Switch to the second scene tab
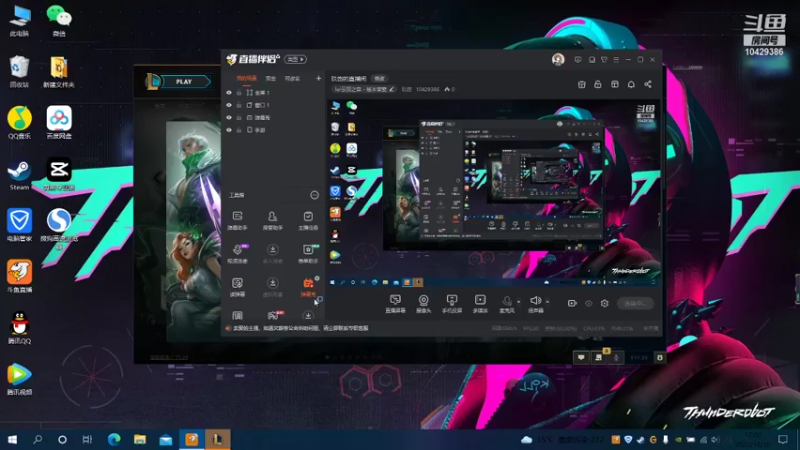This screenshot has width=800, height=450. pyautogui.click(x=270, y=79)
